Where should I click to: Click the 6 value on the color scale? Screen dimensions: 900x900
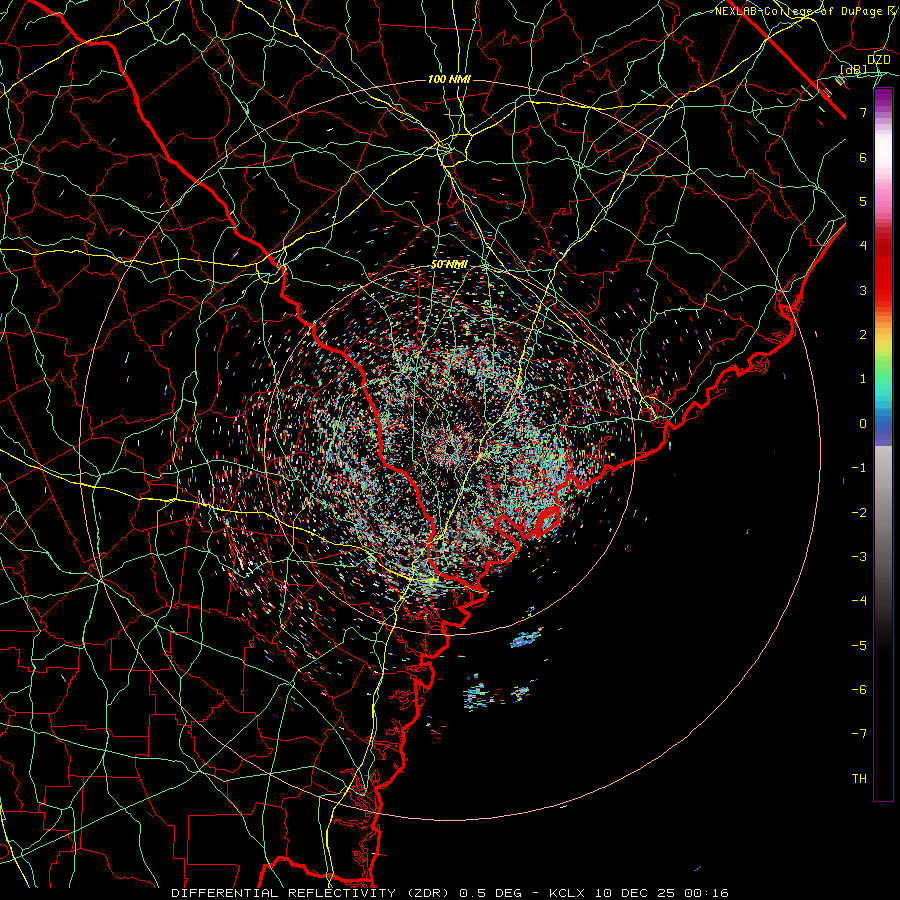point(863,157)
